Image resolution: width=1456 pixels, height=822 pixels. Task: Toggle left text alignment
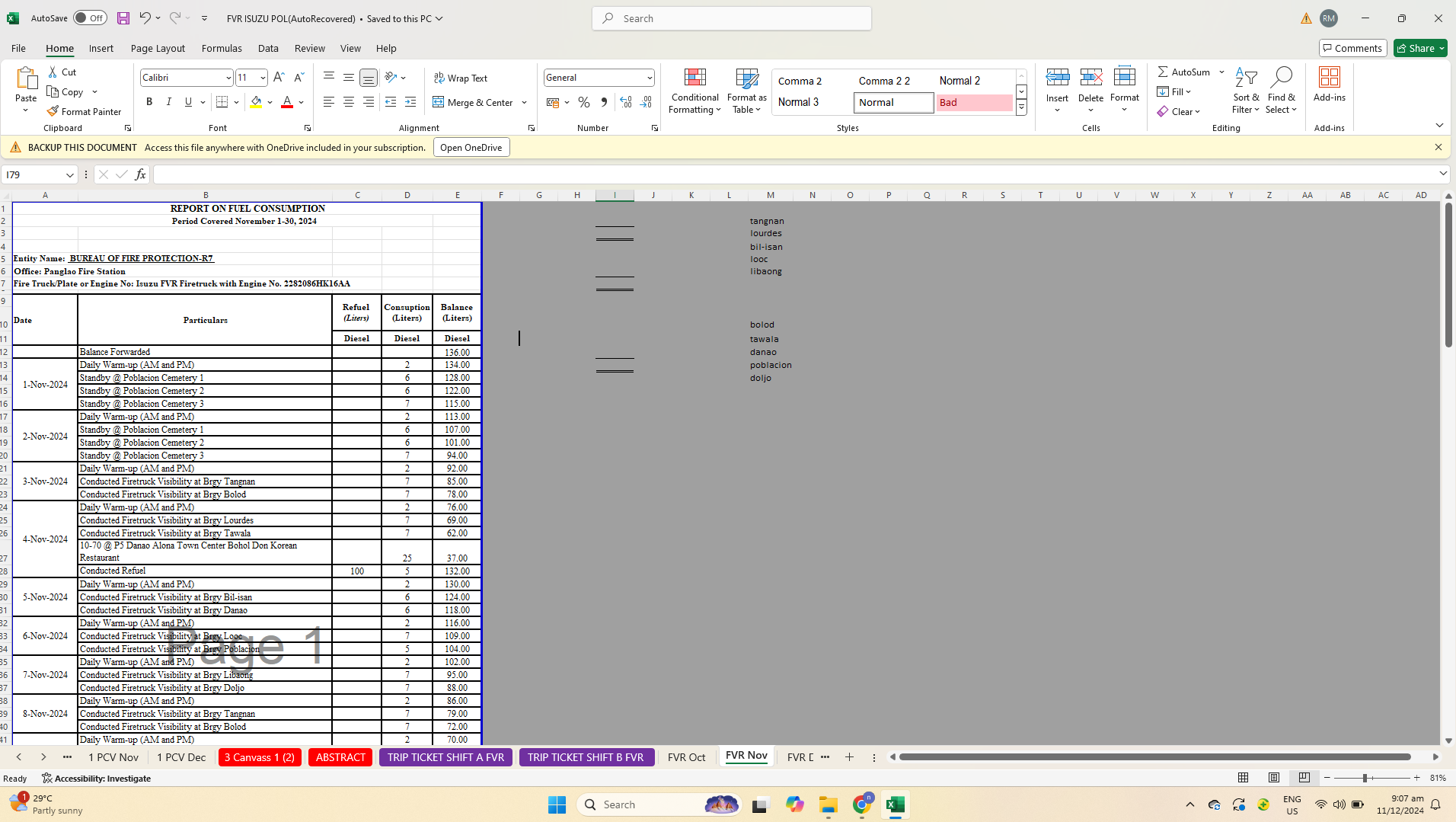click(x=329, y=102)
